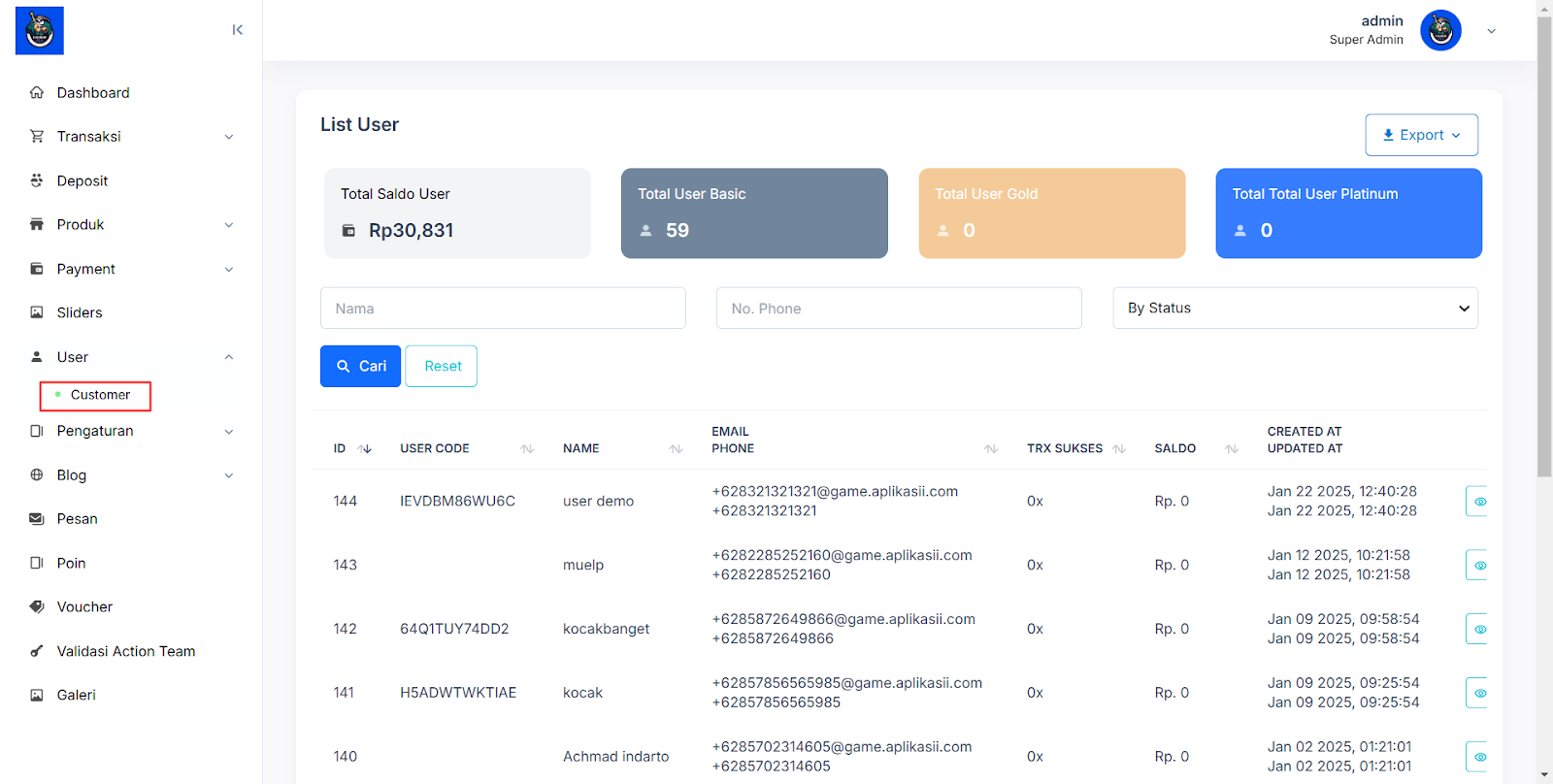Sort by the SALDO column arrows
The width and height of the screenshot is (1553, 784).
point(1232,448)
